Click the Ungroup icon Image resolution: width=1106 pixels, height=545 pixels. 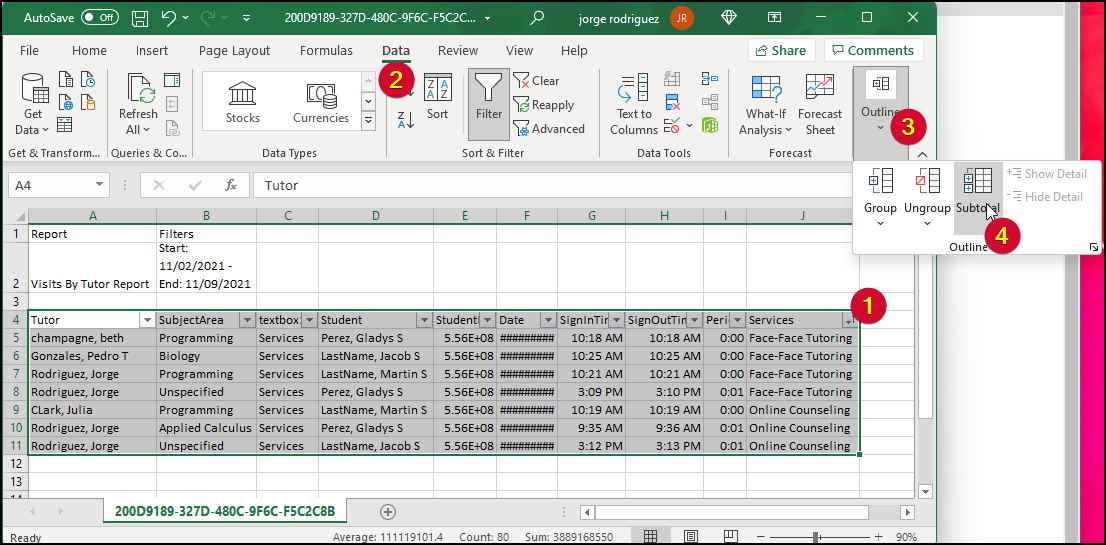point(927,182)
